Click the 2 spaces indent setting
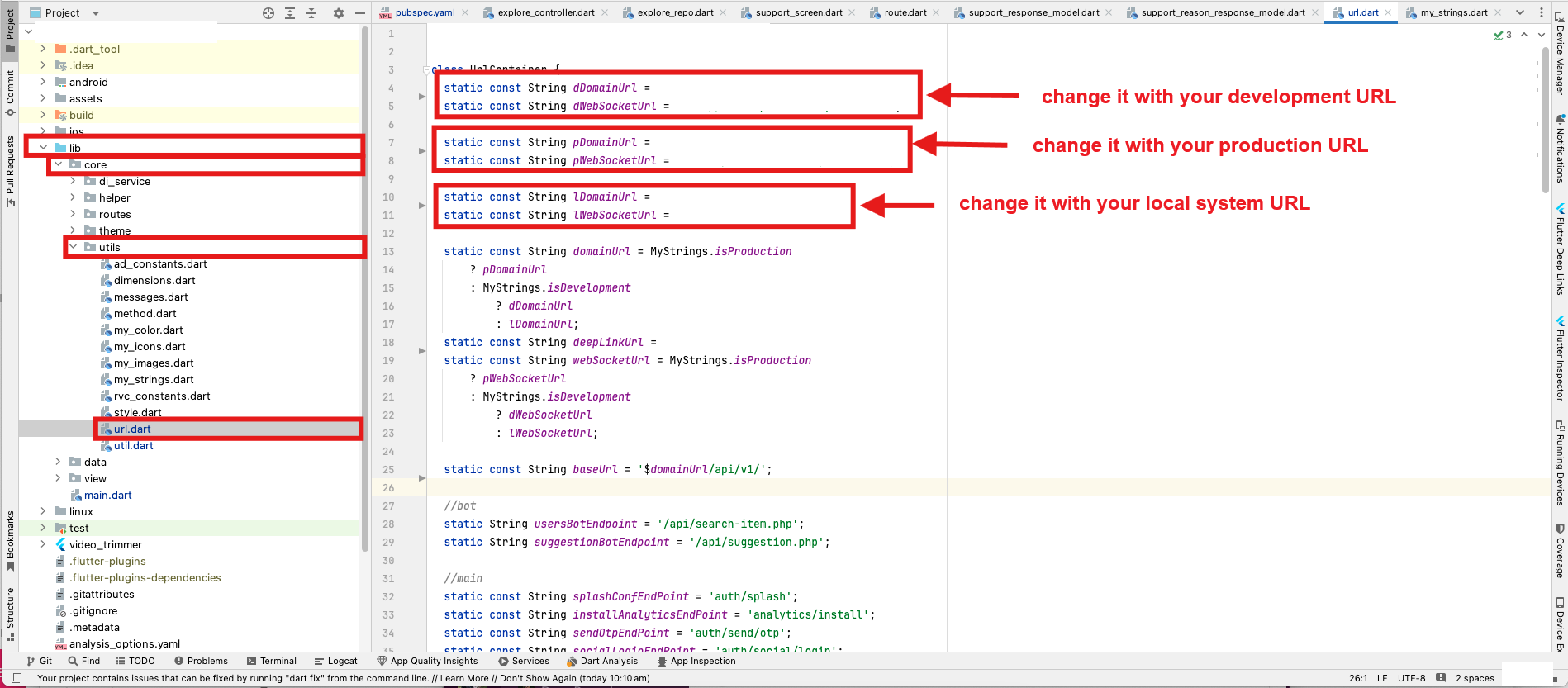The image size is (1568, 688). [x=1474, y=678]
